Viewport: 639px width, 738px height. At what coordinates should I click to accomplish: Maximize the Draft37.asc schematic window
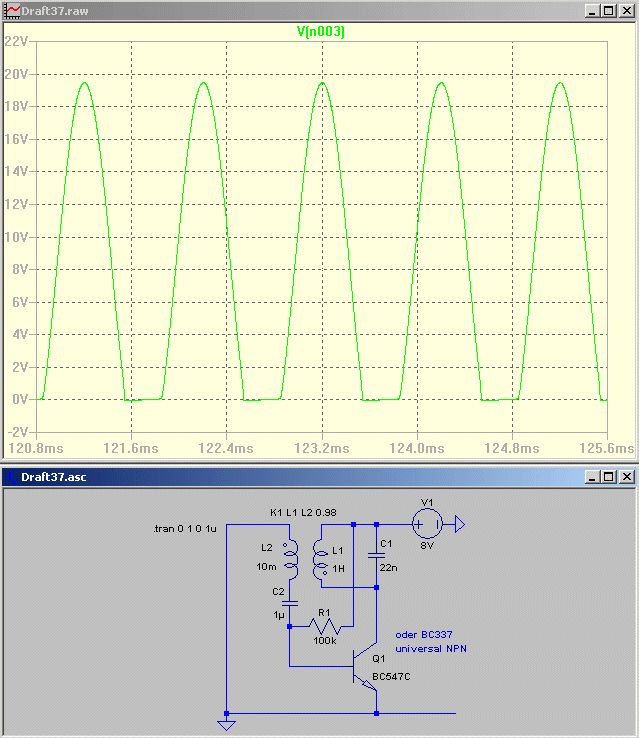tap(608, 477)
